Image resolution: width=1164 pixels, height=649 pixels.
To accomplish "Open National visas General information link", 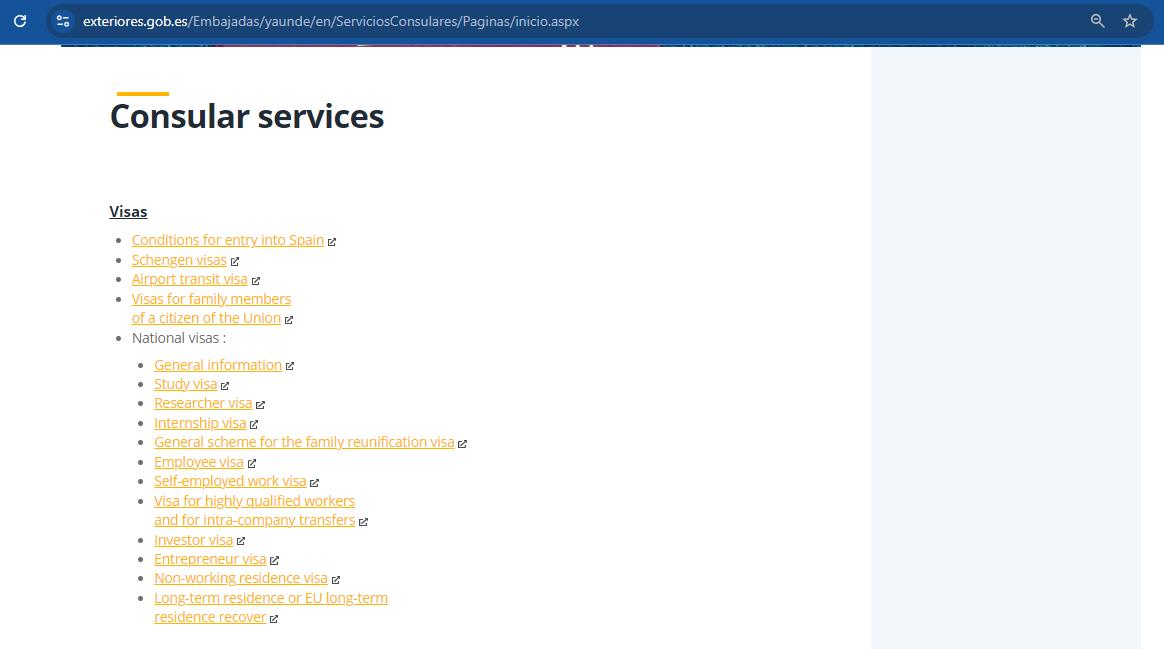I will (x=217, y=365).
